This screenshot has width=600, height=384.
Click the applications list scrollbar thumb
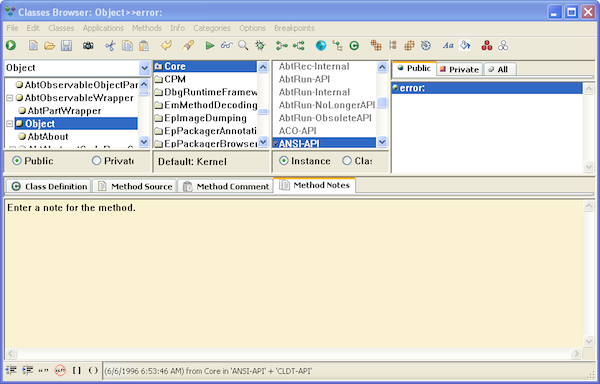pos(263,111)
